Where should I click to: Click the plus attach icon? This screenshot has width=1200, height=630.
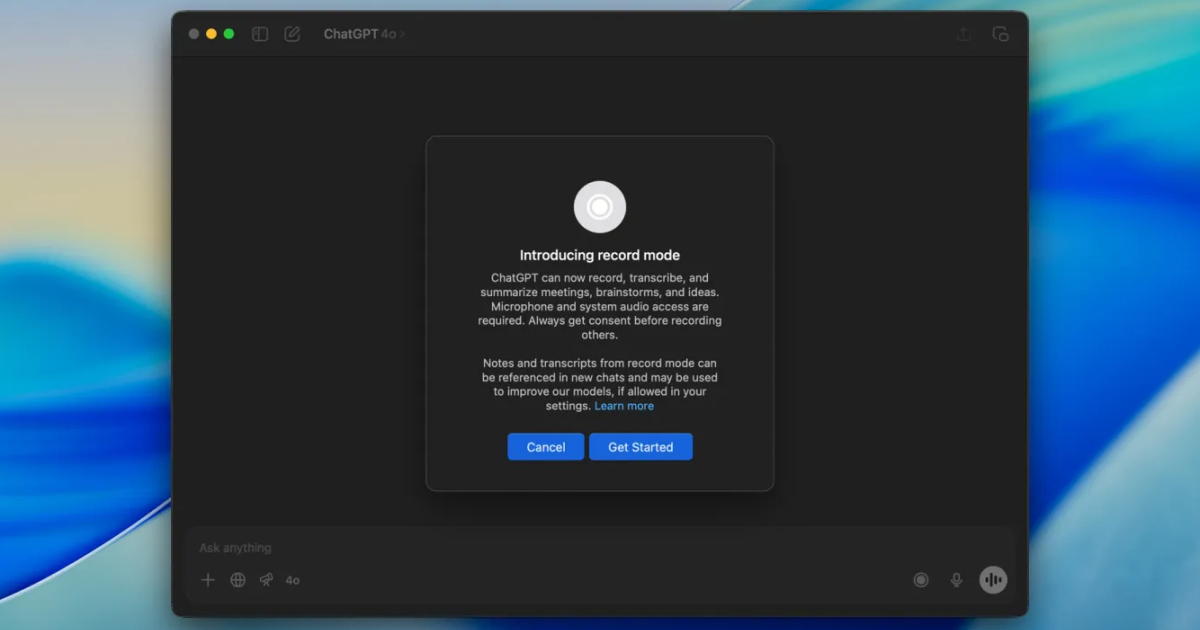pyautogui.click(x=208, y=580)
